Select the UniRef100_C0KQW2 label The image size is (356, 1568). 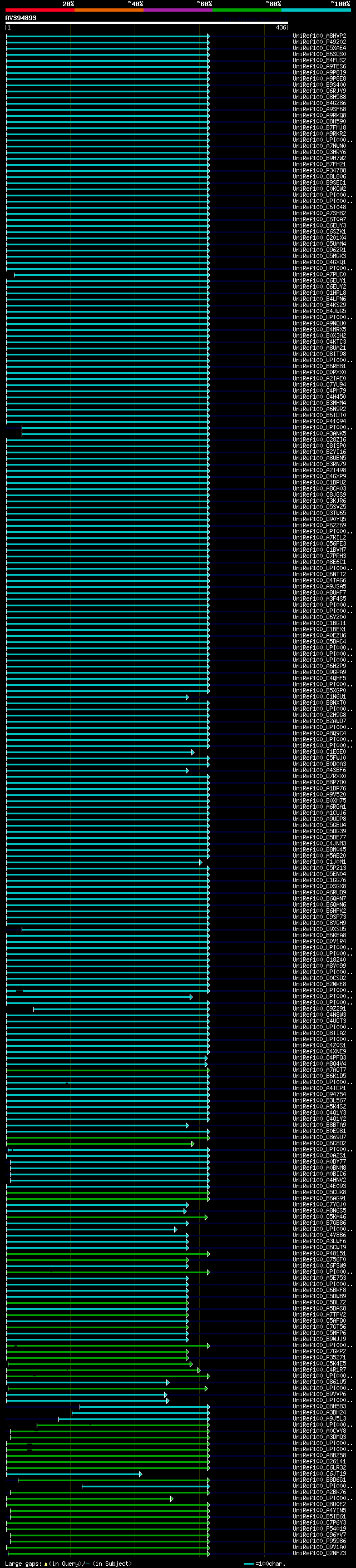coord(319,189)
